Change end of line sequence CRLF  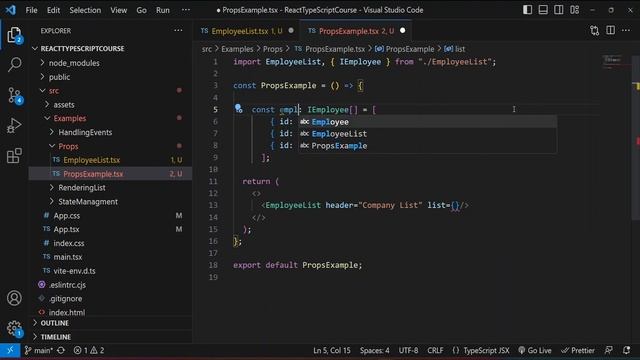[435, 350]
